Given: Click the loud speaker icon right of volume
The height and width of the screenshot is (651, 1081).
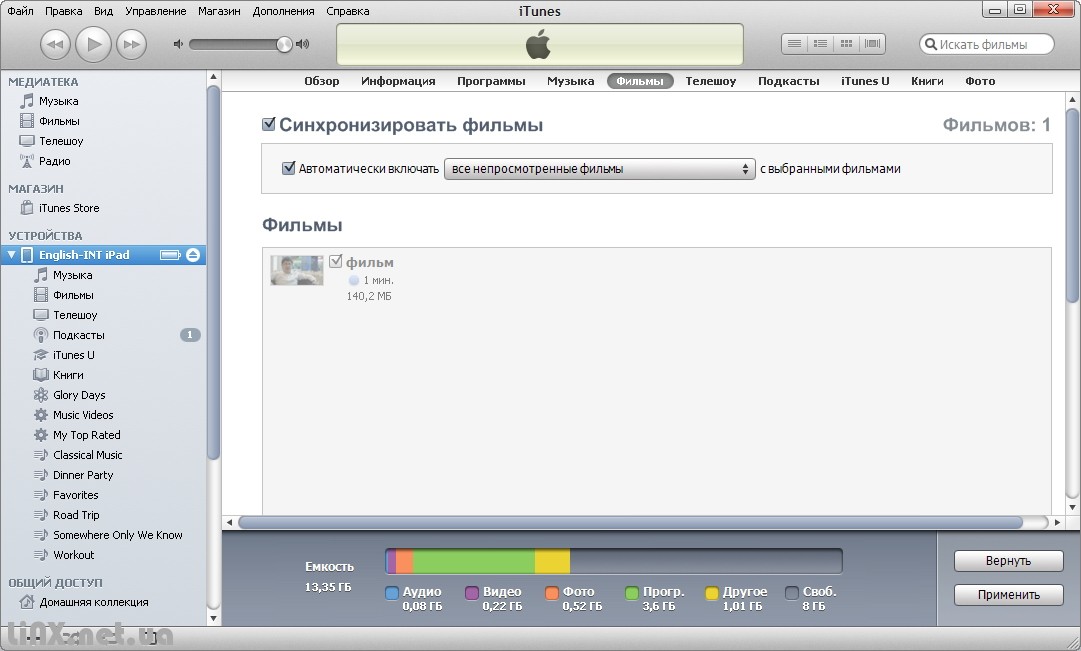Looking at the screenshot, I should coord(303,44).
